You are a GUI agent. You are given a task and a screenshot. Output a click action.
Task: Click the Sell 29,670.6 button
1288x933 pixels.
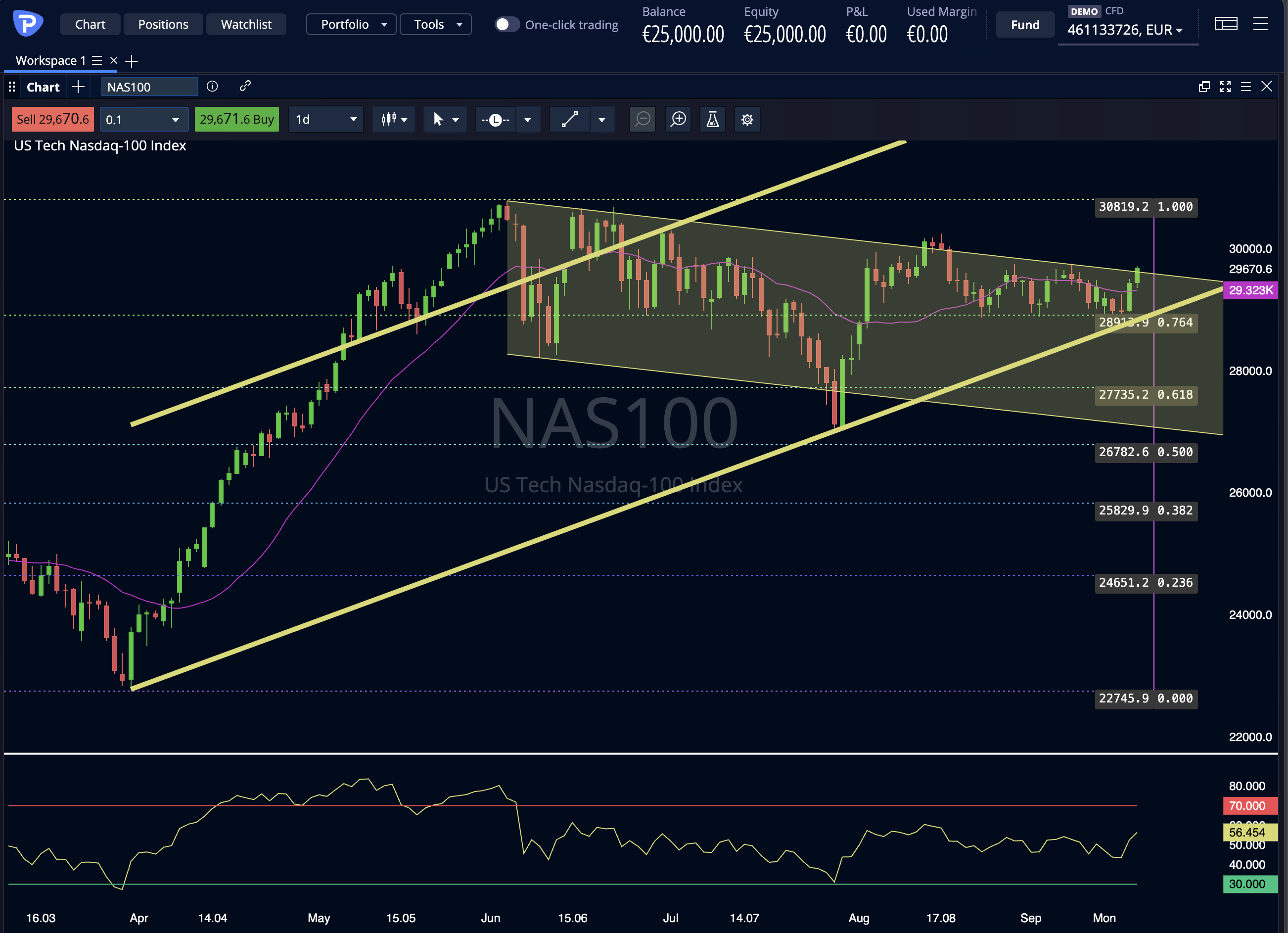pyautogui.click(x=53, y=119)
